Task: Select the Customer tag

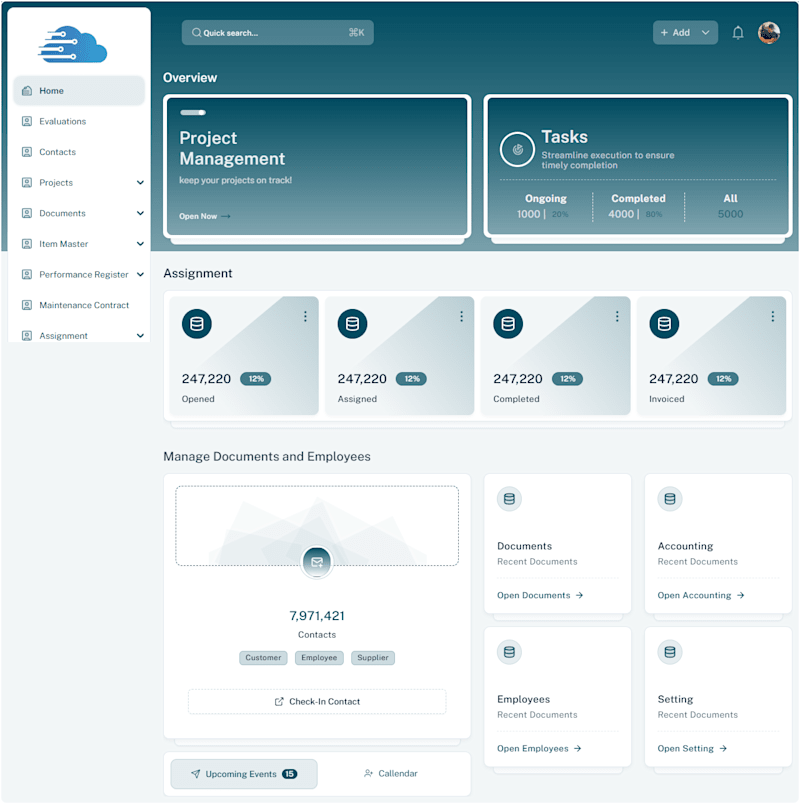Action: coord(263,658)
